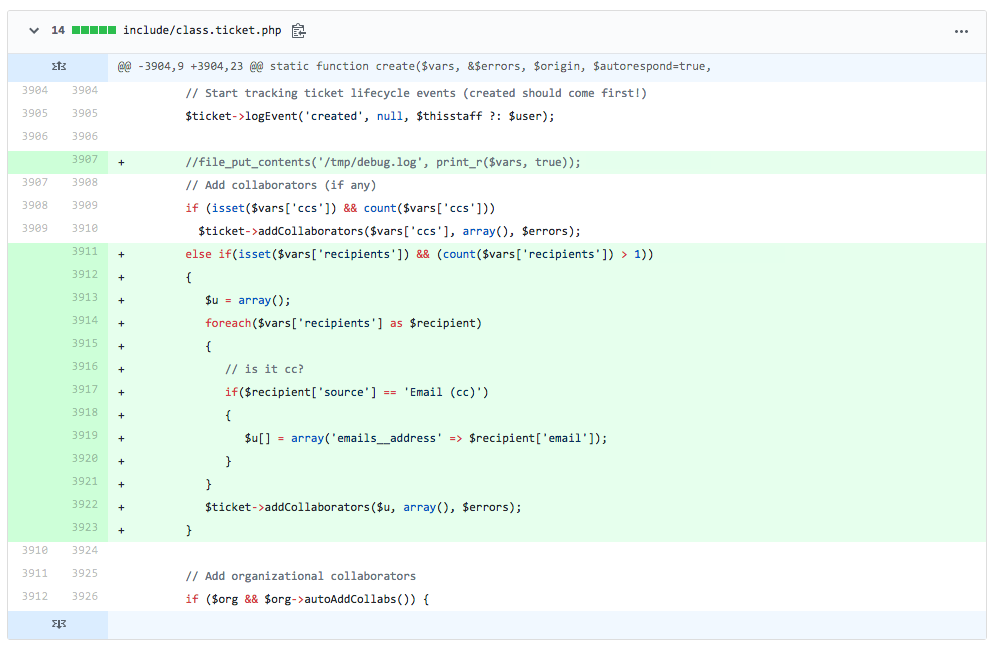995x649 pixels.
Task: Click the plus marker on line 3919
Action: click(x=121, y=438)
